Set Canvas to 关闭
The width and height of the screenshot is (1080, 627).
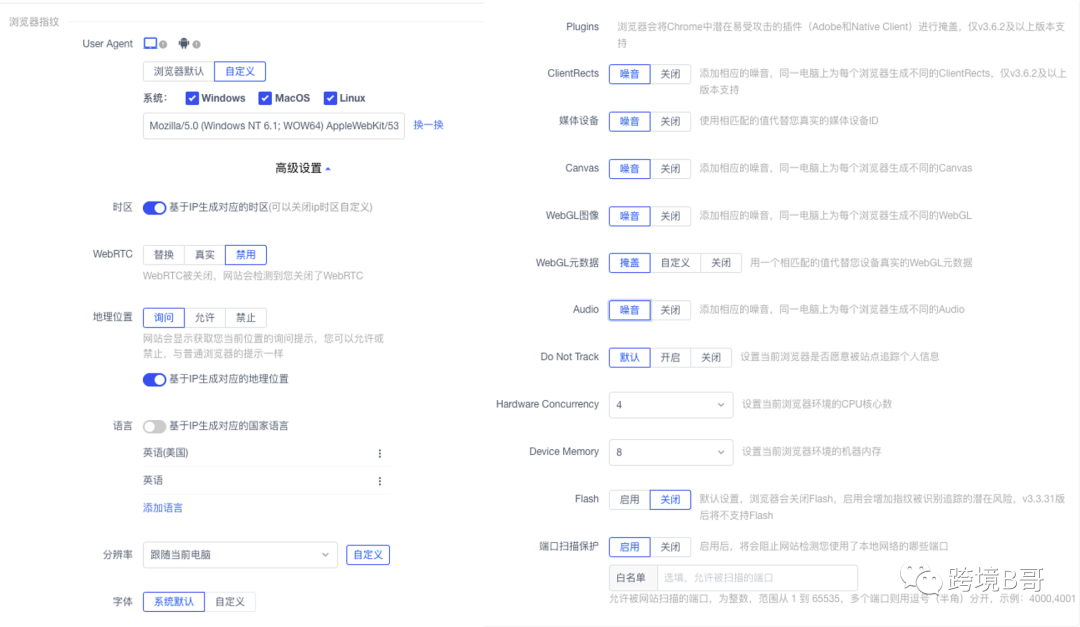click(x=670, y=169)
